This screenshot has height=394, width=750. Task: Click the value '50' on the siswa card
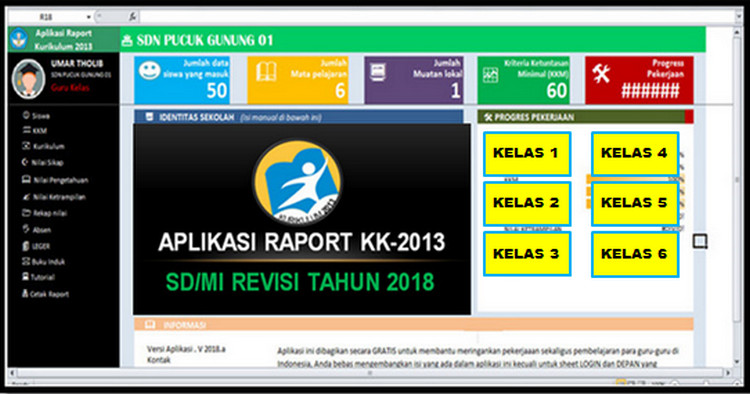(x=217, y=90)
